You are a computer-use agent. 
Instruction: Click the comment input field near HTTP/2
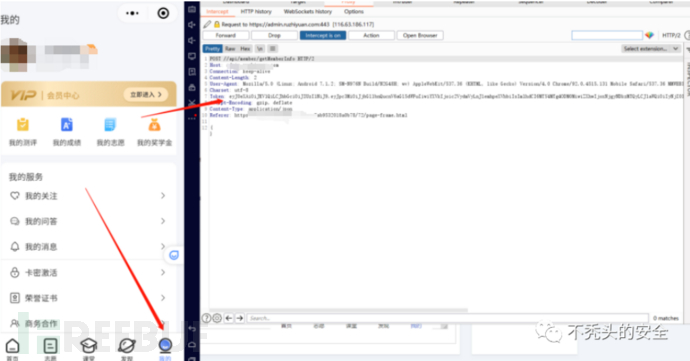pos(607,35)
